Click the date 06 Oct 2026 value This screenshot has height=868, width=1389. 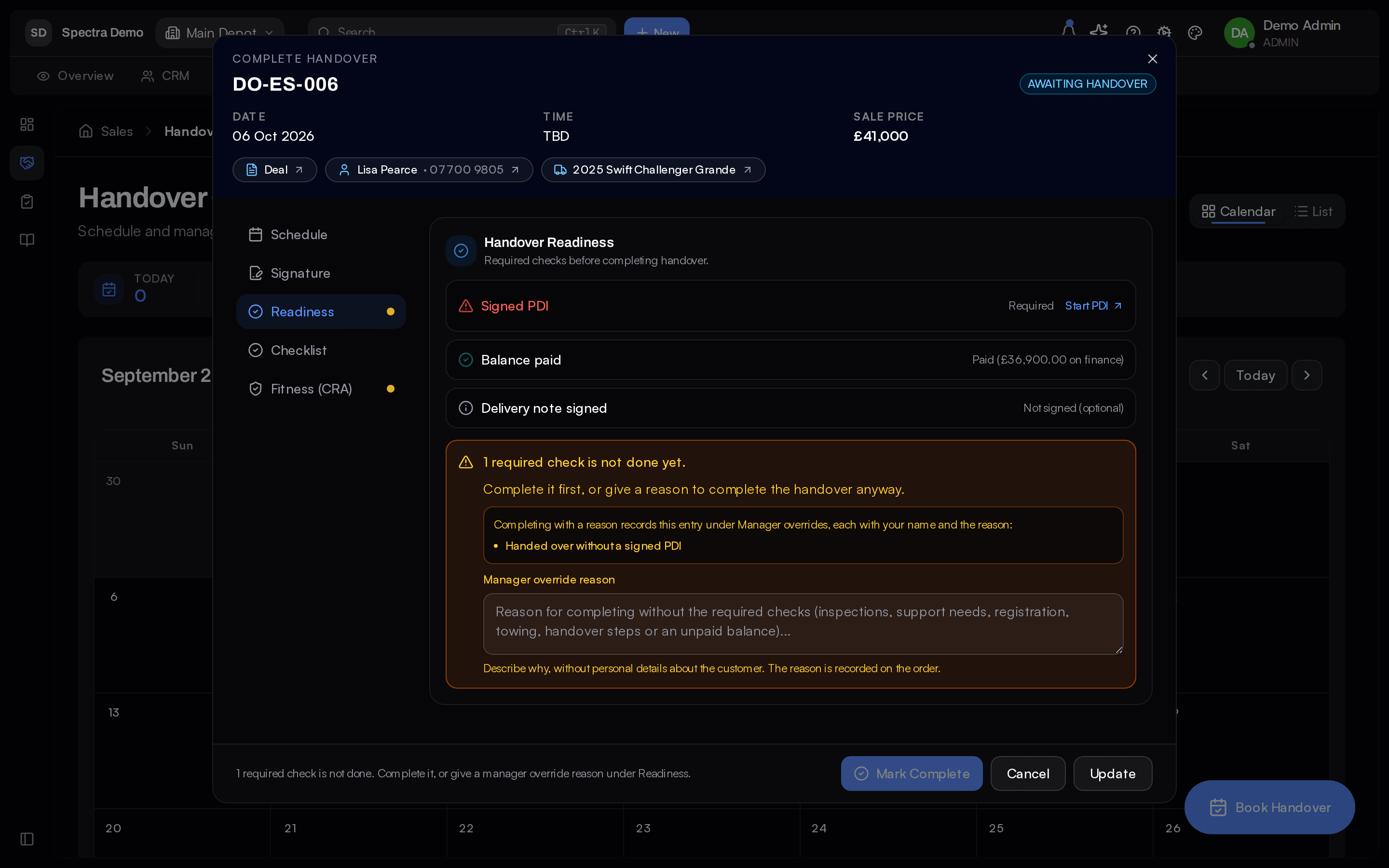pyautogui.click(x=273, y=136)
